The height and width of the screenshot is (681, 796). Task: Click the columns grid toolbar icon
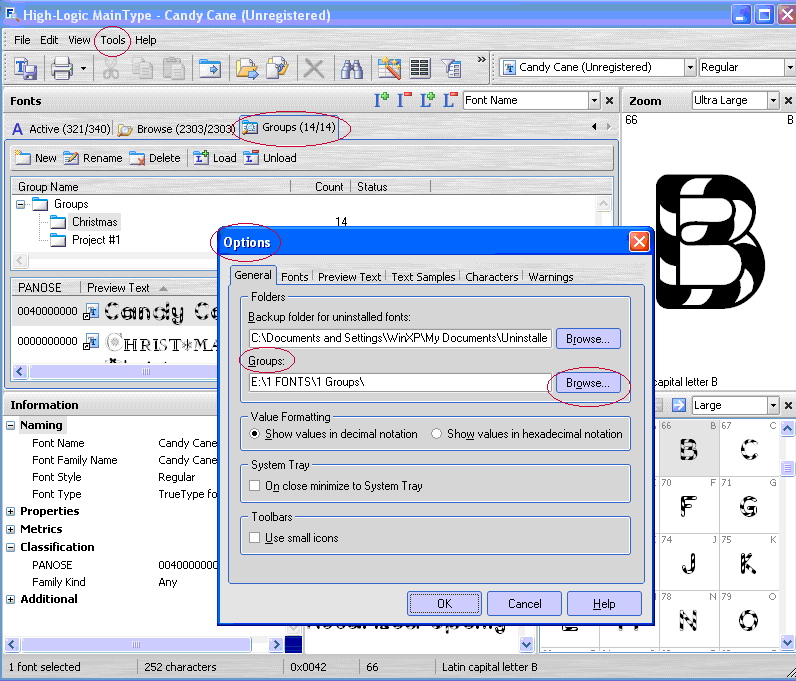[x=420, y=68]
